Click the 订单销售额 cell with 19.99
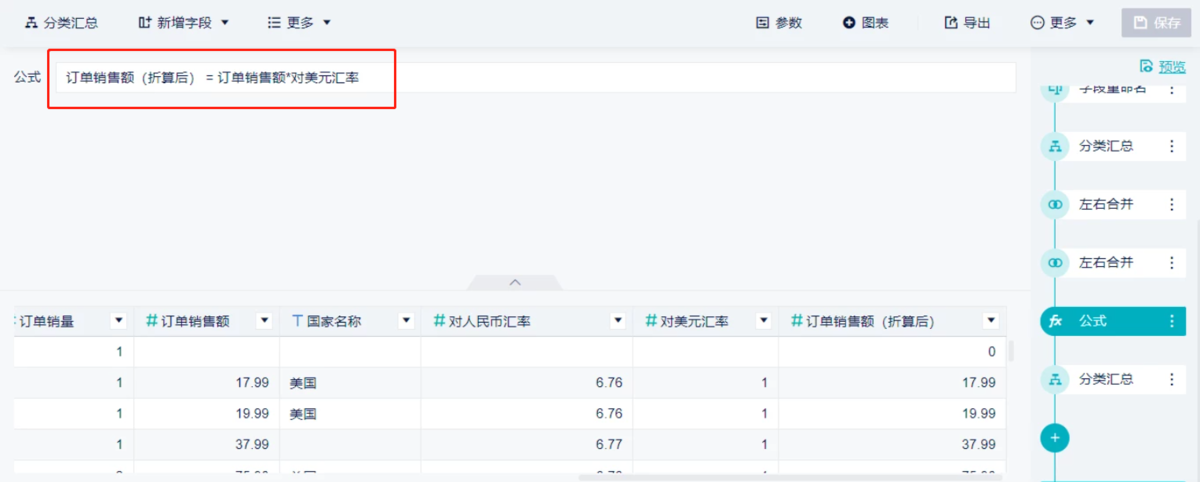The width and height of the screenshot is (1200, 482). pos(206,413)
